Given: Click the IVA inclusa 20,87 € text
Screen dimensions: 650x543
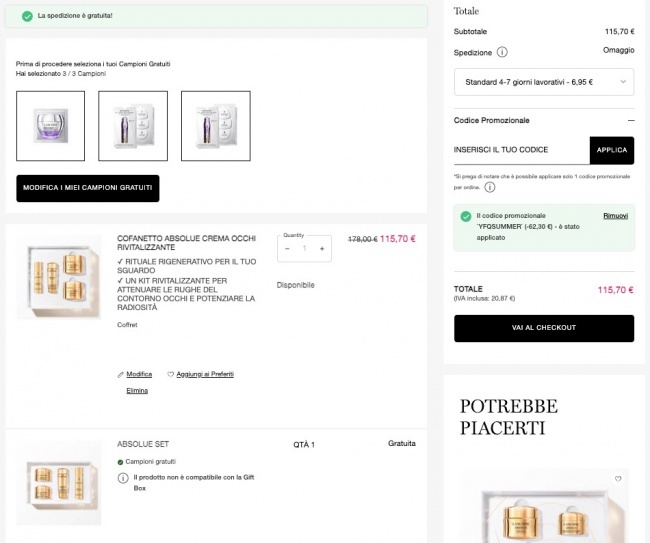Looking at the screenshot, I should [484, 298].
